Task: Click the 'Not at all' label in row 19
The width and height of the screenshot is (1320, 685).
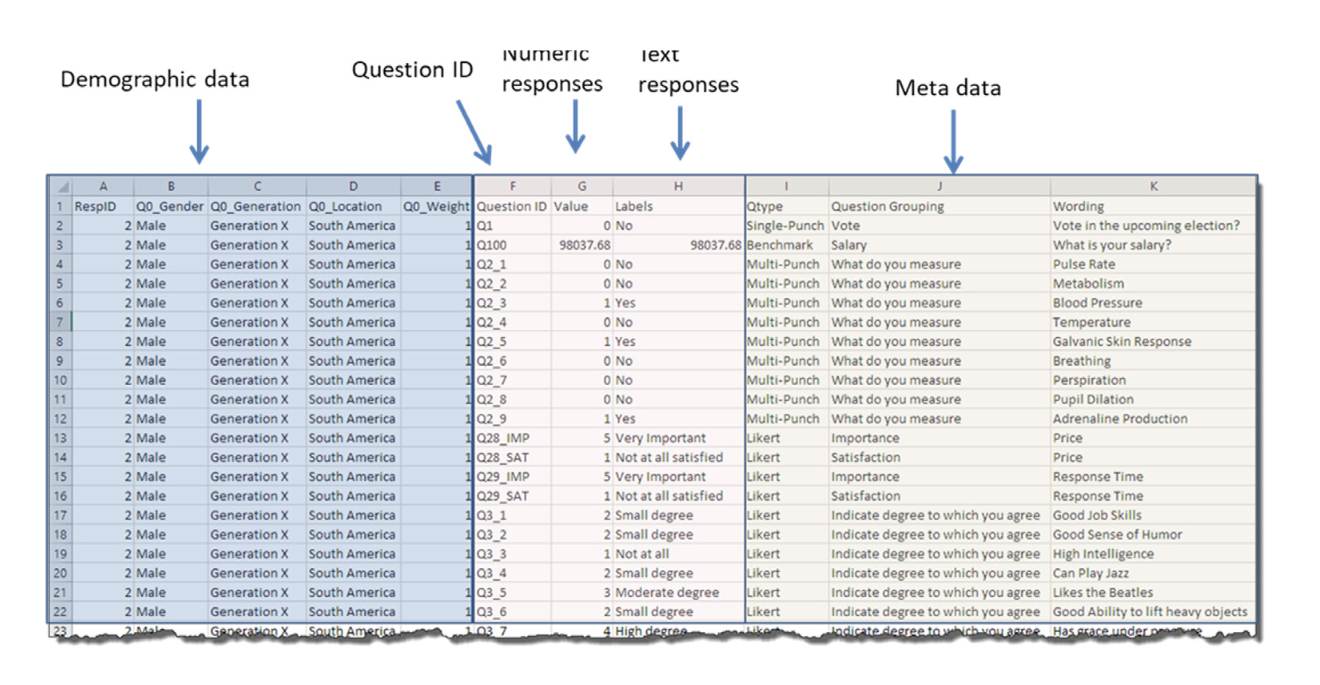Action: [x=678, y=554]
